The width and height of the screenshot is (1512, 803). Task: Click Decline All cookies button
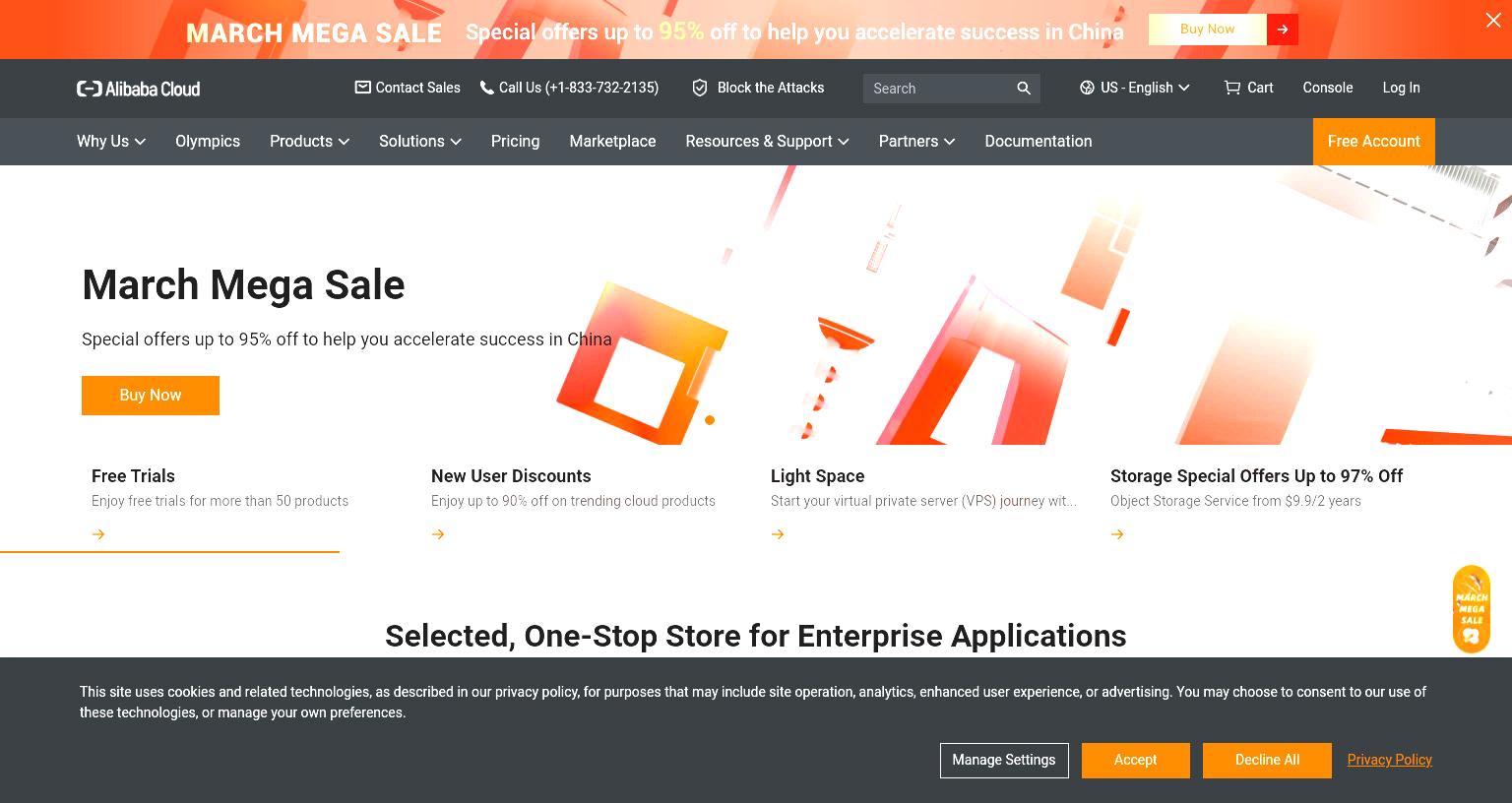pos(1268,761)
